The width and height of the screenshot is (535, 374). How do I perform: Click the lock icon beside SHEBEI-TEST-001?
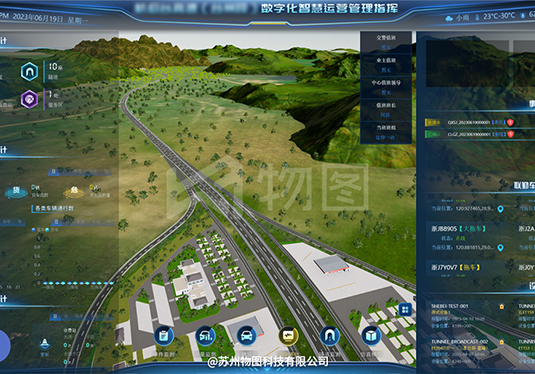click(x=502, y=306)
